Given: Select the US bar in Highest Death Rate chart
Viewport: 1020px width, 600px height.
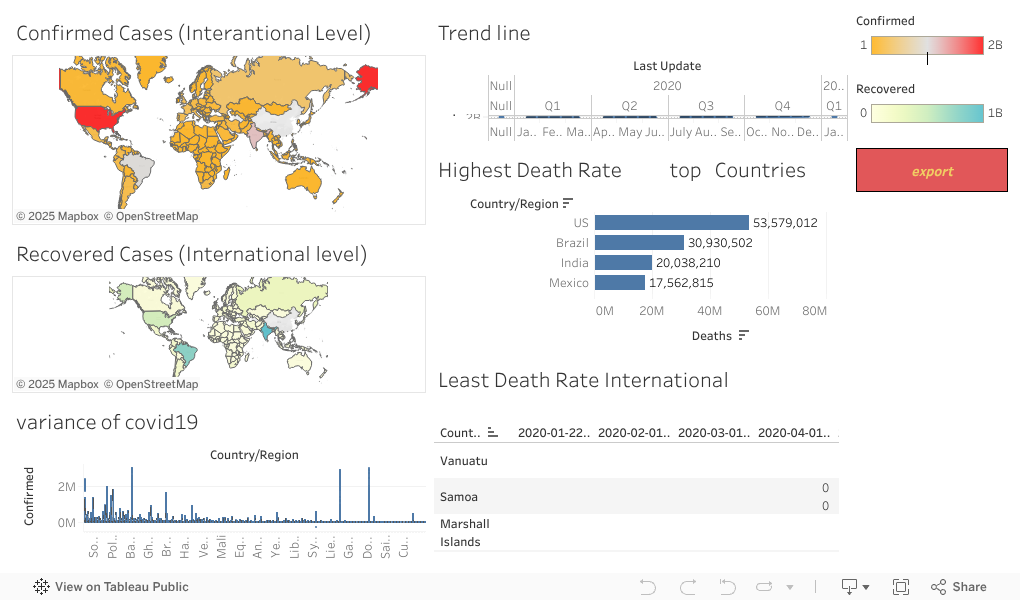Looking at the screenshot, I should 670,222.
